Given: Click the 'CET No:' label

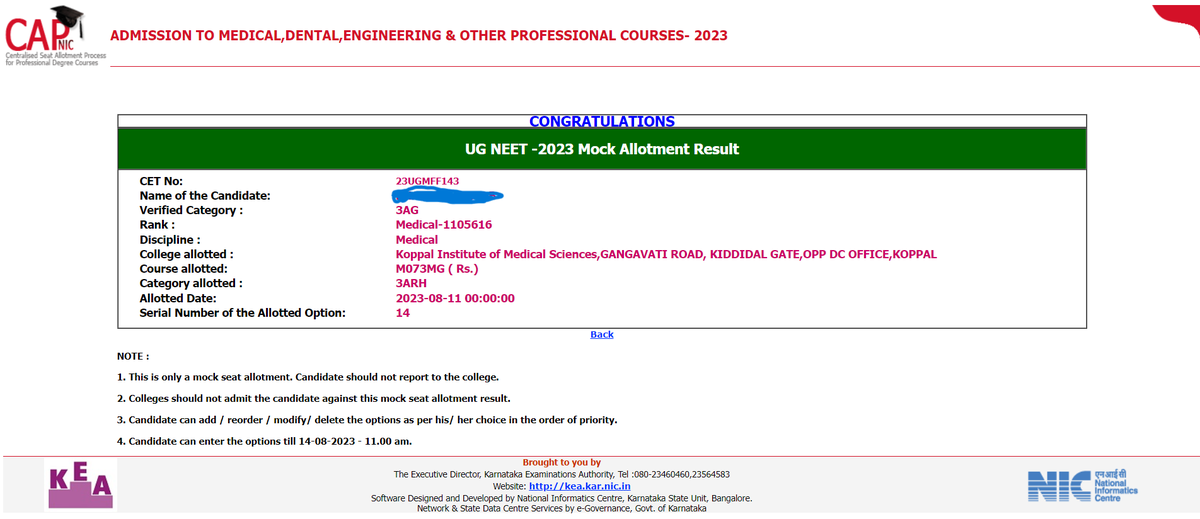Looking at the screenshot, I should click(161, 181).
